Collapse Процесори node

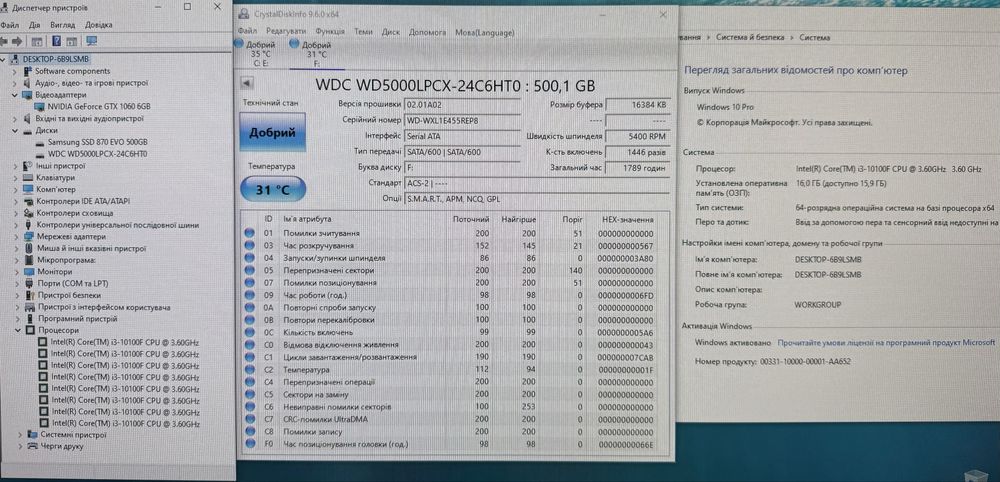[17, 330]
